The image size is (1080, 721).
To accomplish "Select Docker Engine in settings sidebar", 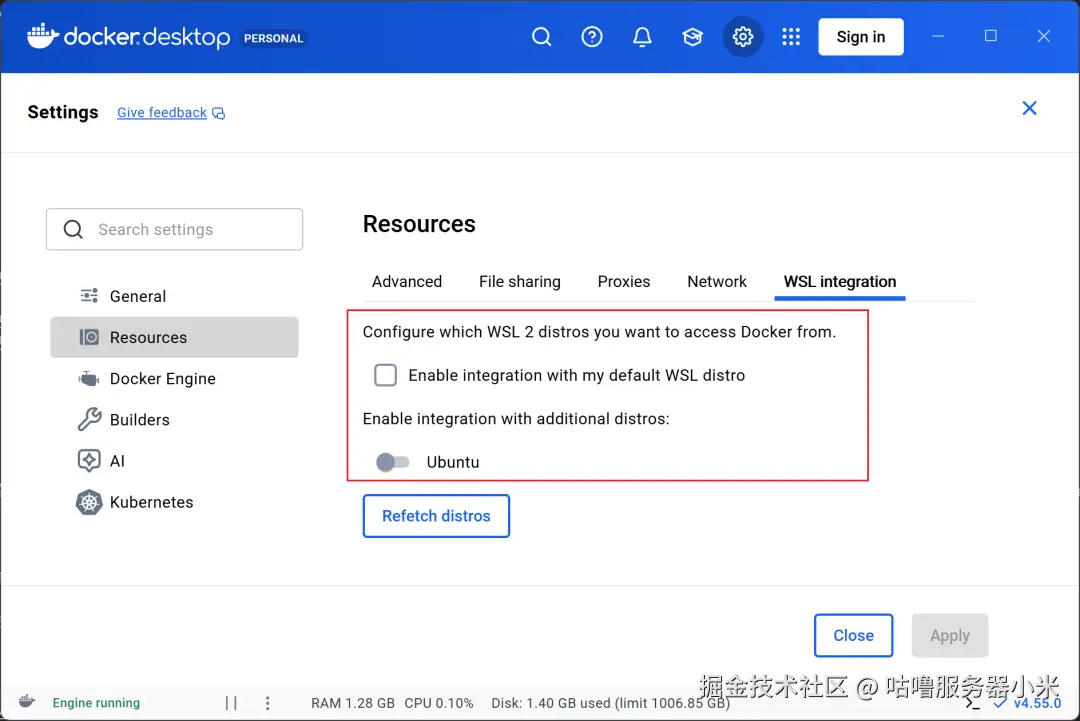I will pos(162,379).
